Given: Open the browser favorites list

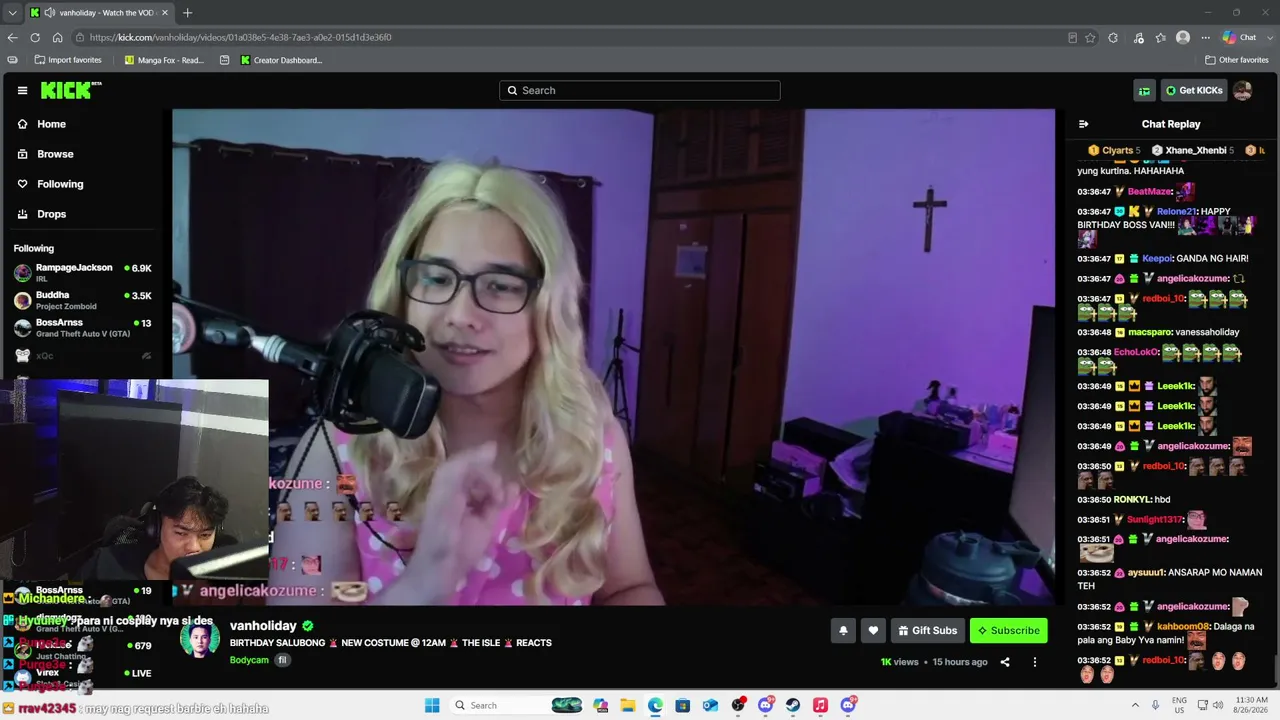Looking at the screenshot, I should (x=1161, y=37).
